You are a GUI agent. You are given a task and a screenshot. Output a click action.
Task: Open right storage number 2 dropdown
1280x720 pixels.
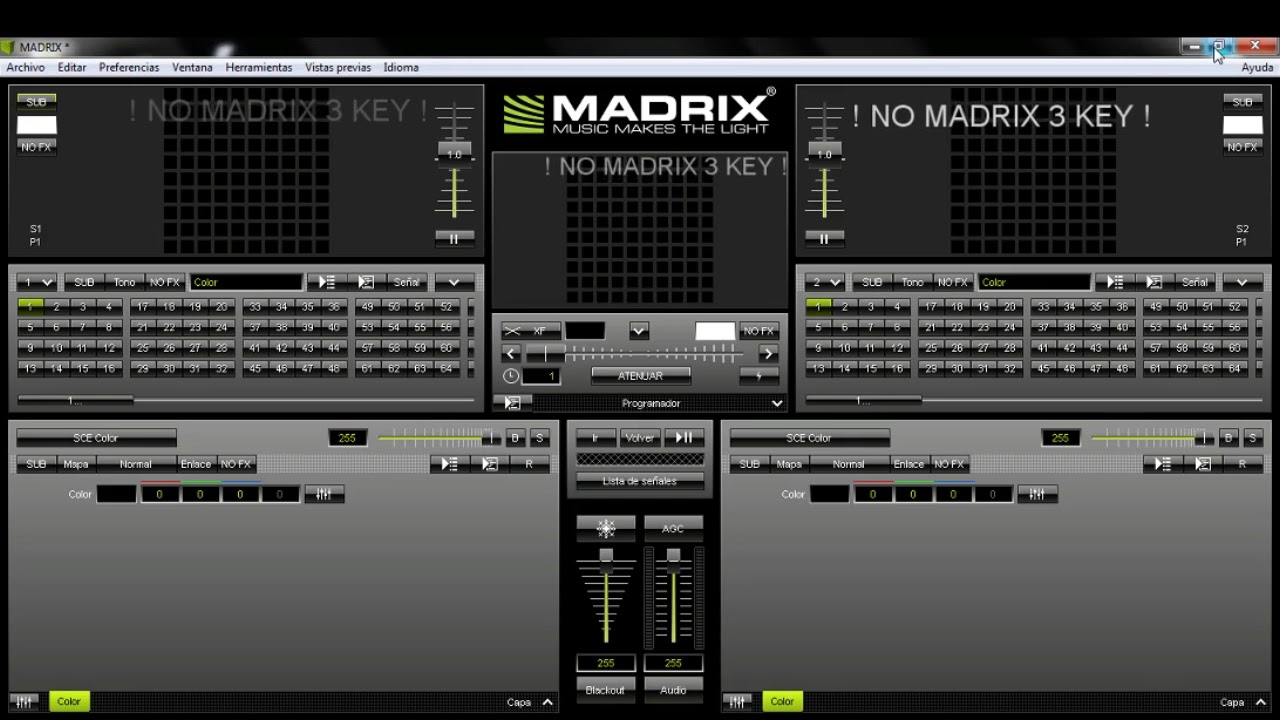pyautogui.click(x=825, y=282)
